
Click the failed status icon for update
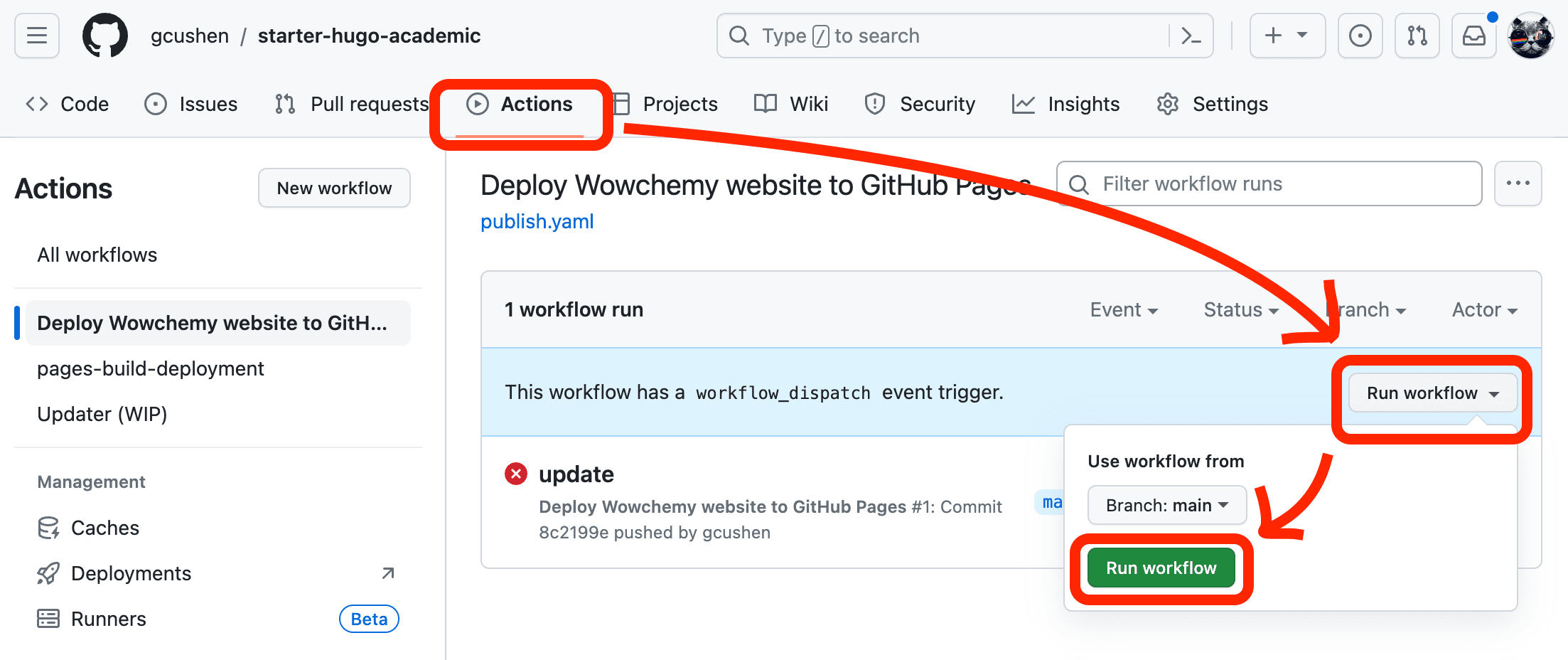coord(516,474)
